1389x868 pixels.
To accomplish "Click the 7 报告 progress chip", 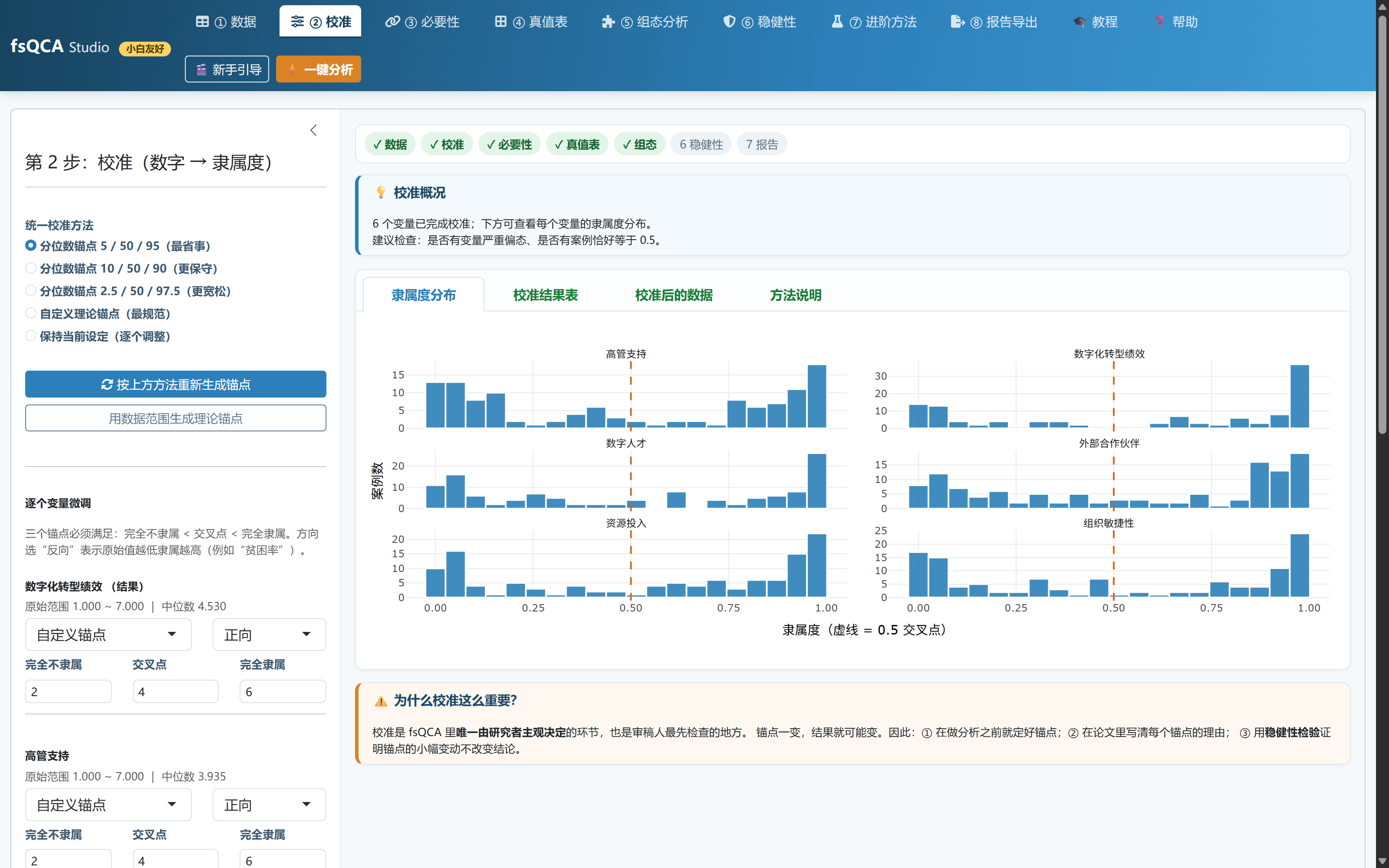I will tap(762, 144).
